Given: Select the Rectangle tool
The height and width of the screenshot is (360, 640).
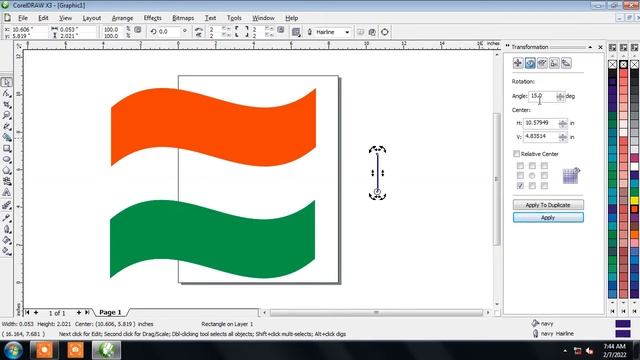Looking at the screenshot, I should [x=7, y=149].
